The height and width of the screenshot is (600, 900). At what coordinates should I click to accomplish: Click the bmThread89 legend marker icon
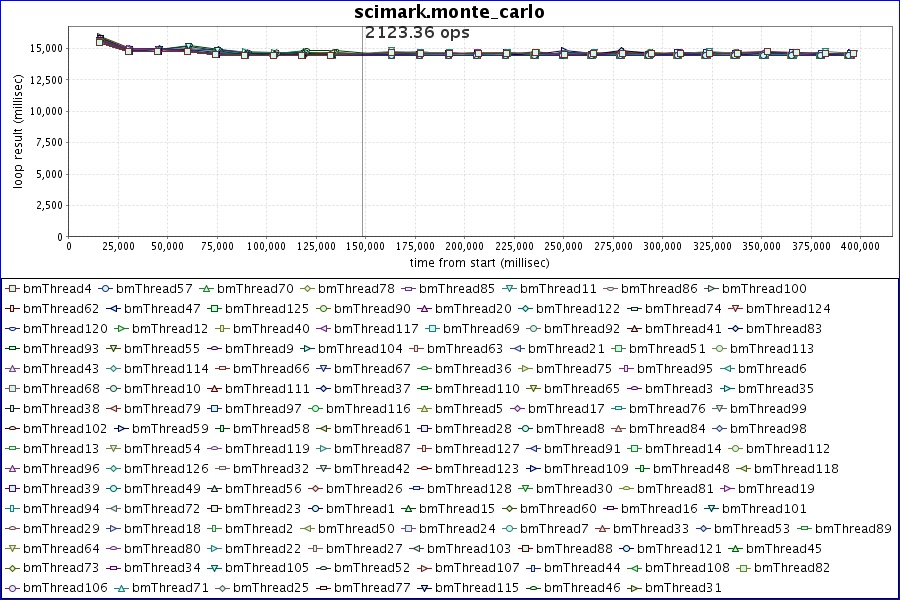click(x=804, y=529)
